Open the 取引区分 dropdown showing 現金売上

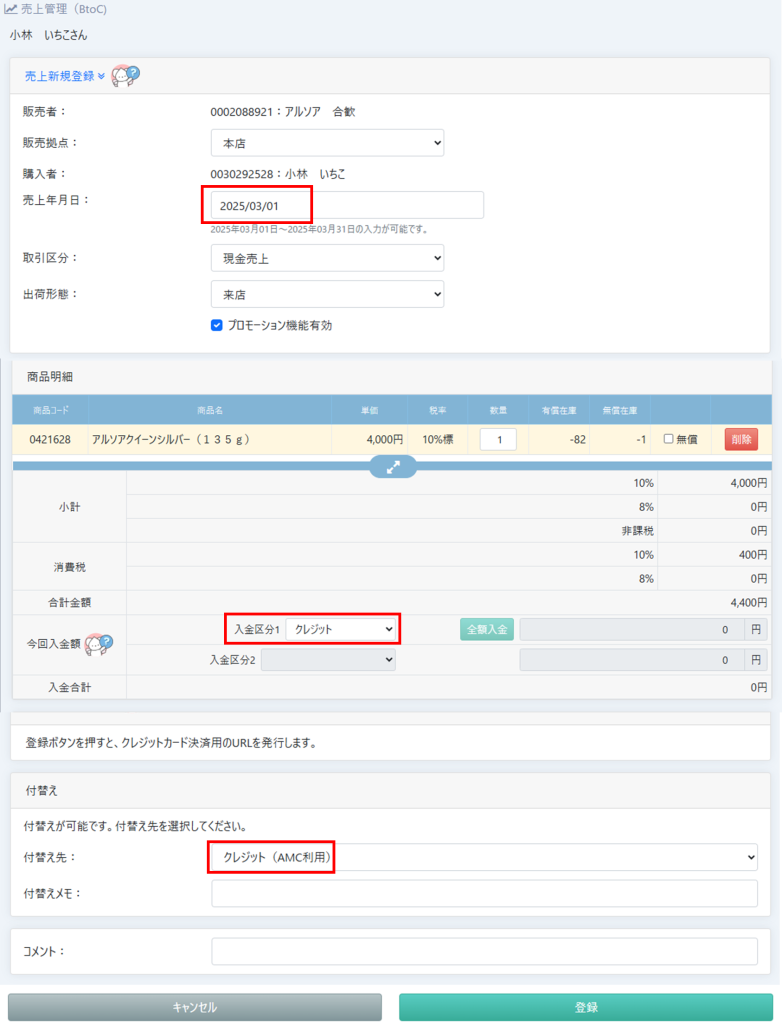pos(327,258)
